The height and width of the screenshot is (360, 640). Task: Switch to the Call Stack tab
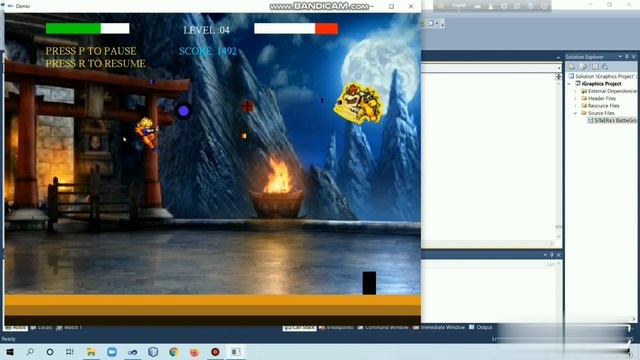(x=299, y=327)
